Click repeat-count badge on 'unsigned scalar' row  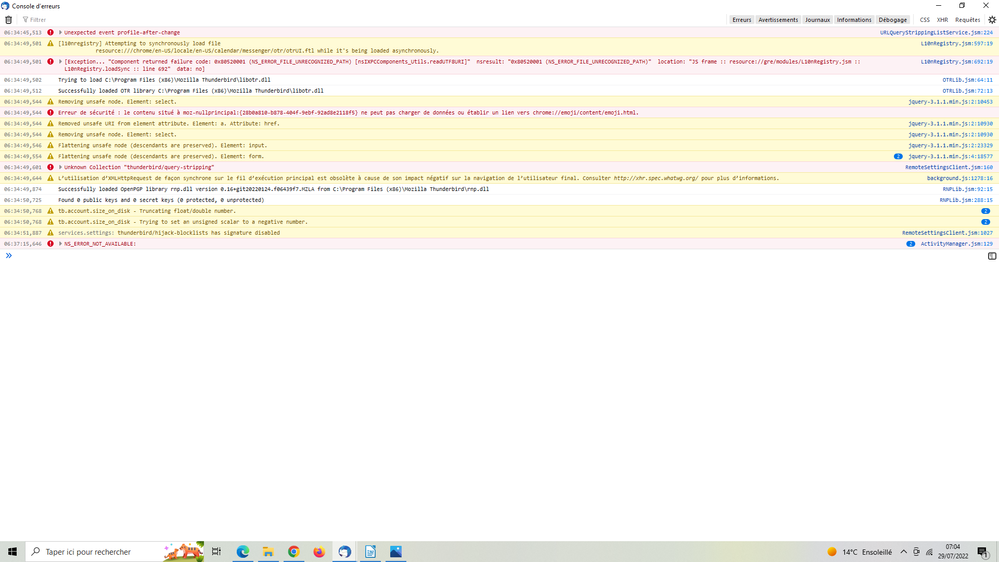[x=985, y=222]
